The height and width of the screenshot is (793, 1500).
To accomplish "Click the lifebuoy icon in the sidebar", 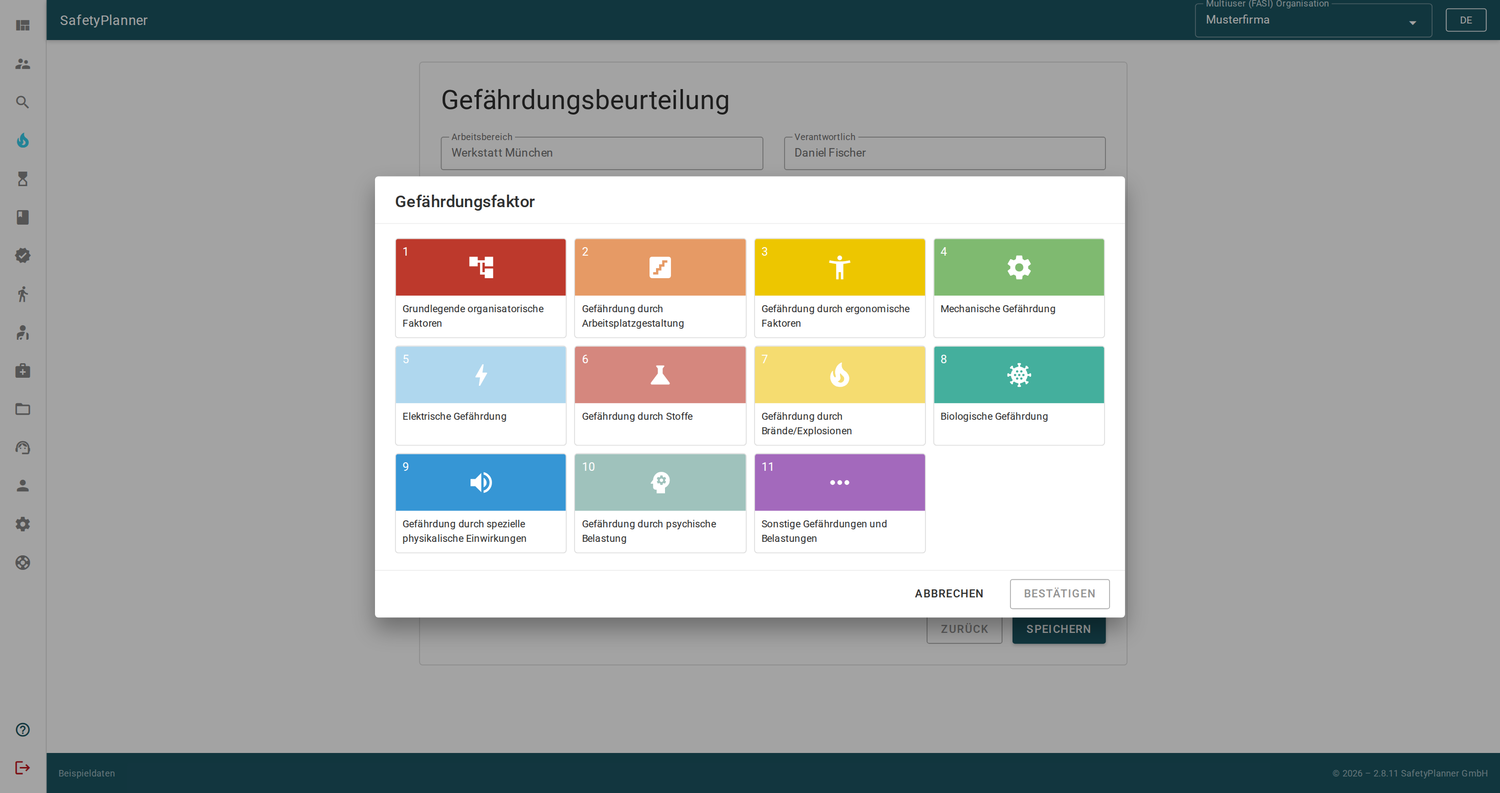I will 22,562.
